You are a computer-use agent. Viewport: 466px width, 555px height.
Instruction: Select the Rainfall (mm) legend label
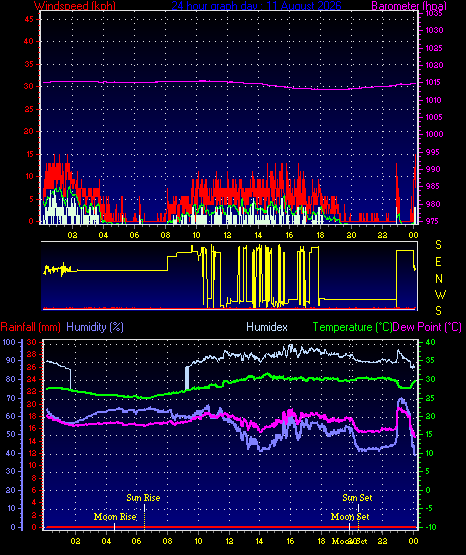tap(30, 327)
